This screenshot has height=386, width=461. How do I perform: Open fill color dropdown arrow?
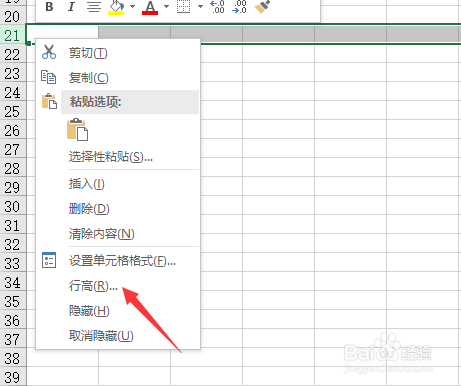click(132, 6)
